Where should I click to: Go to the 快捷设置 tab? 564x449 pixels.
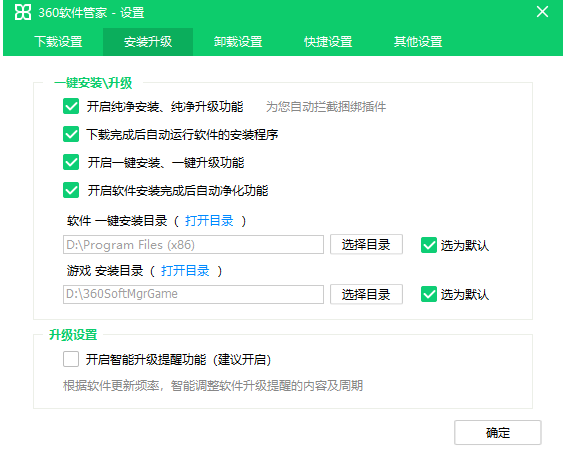point(328,42)
